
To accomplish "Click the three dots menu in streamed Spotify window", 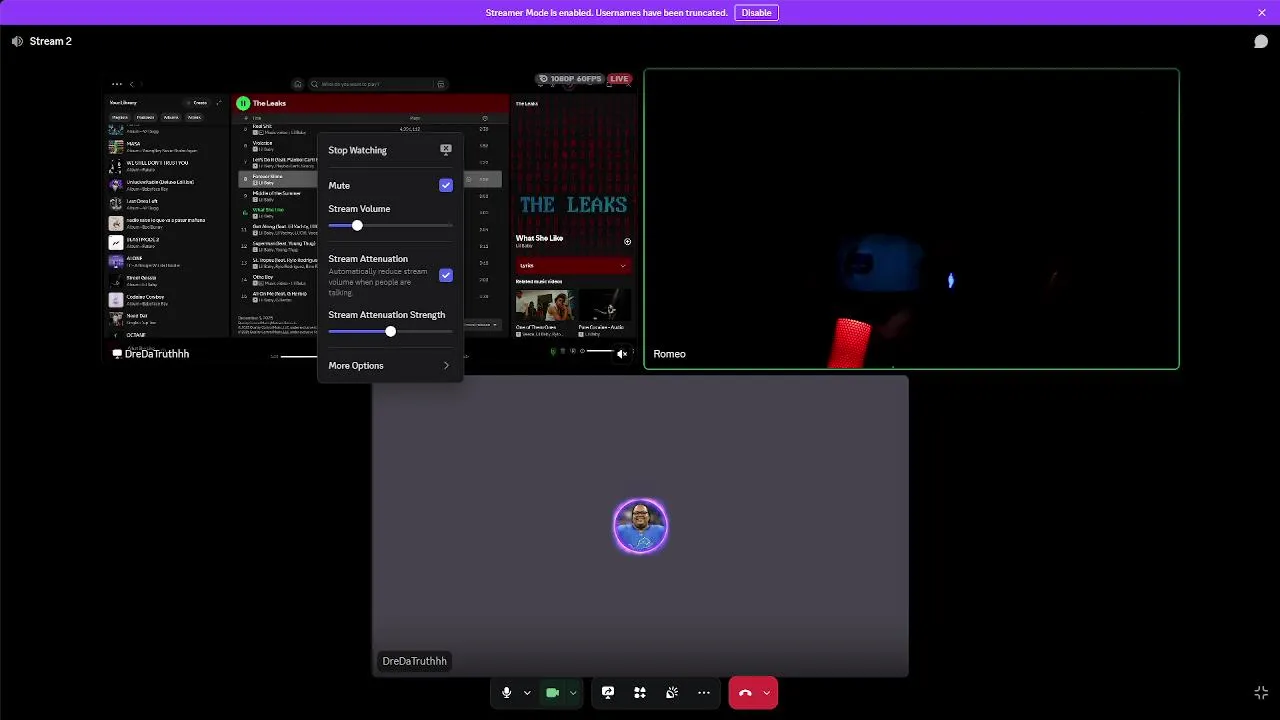I will point(117,84).
